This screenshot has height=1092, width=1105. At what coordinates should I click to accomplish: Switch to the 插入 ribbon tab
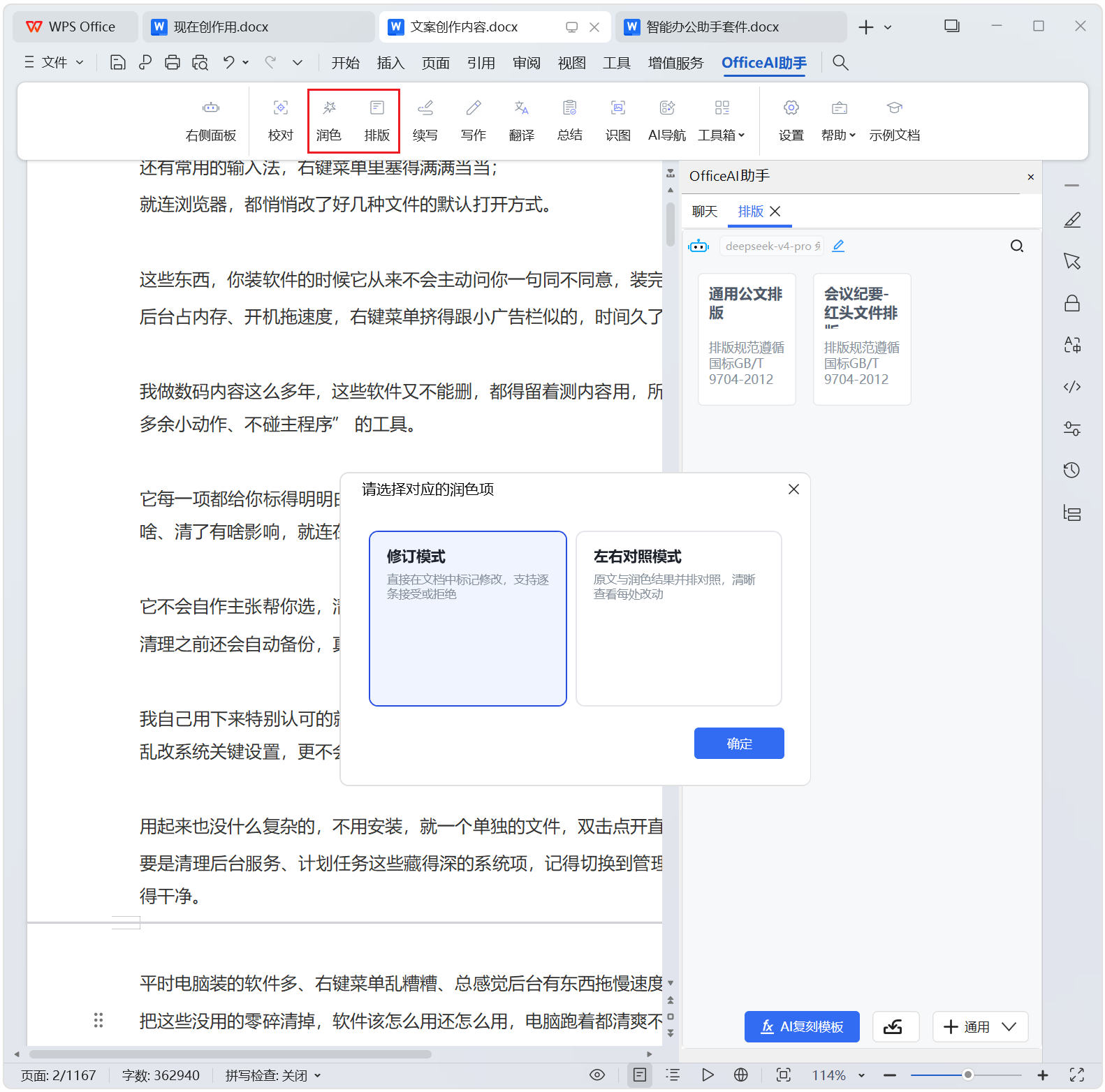(390, 63)
